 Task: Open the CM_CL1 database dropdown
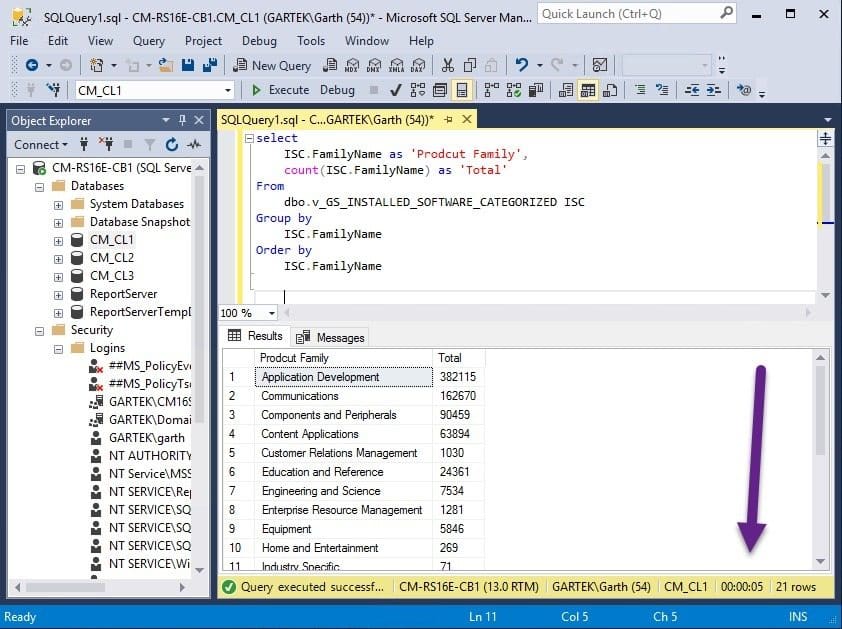coord(228,90)
